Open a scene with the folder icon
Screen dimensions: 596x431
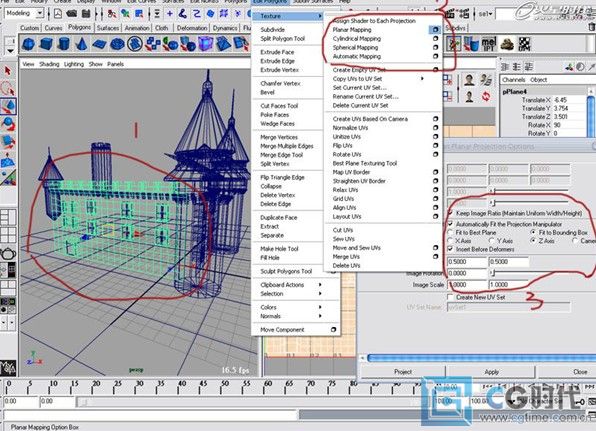coord(71,14)
